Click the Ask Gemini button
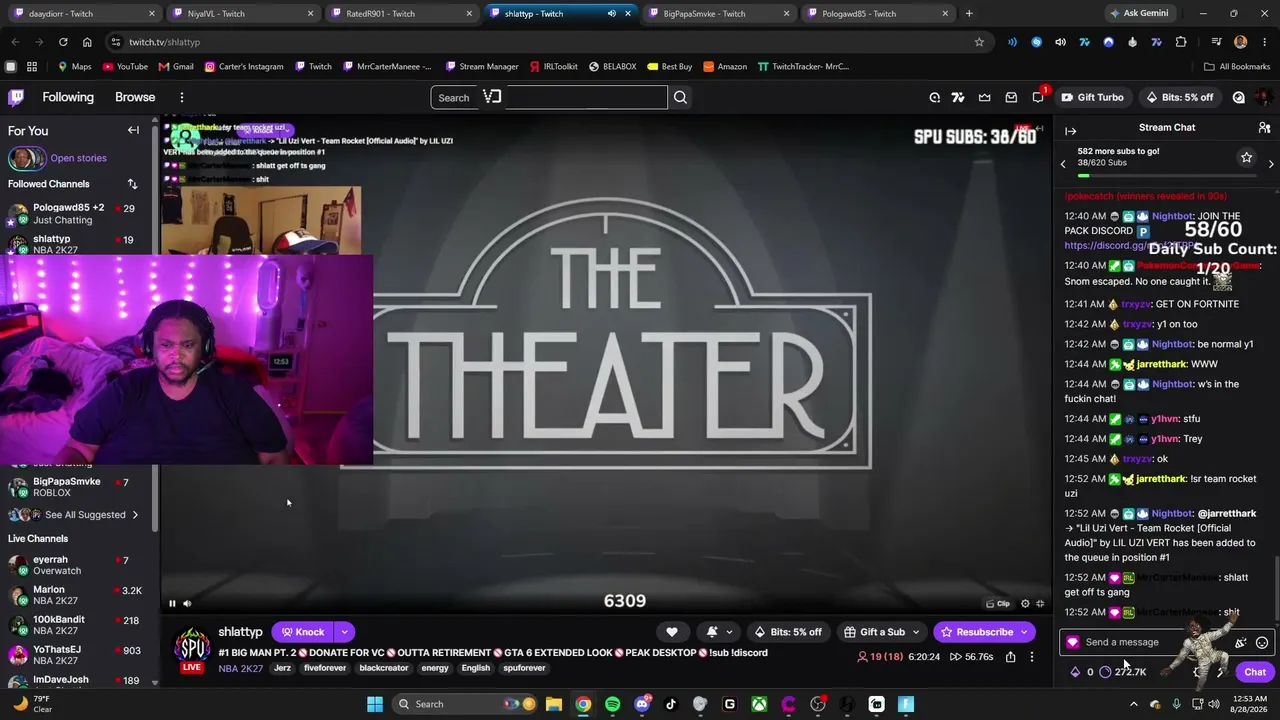The width and height of the screenshot is (1280, 720). tap(1138, 14)
